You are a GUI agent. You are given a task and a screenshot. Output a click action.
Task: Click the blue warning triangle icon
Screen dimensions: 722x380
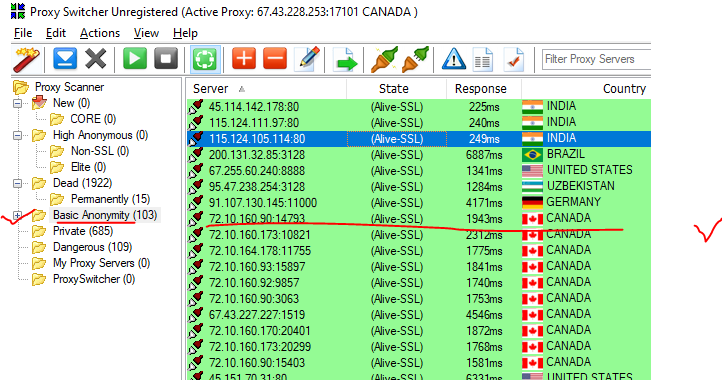tap(454, 59)
